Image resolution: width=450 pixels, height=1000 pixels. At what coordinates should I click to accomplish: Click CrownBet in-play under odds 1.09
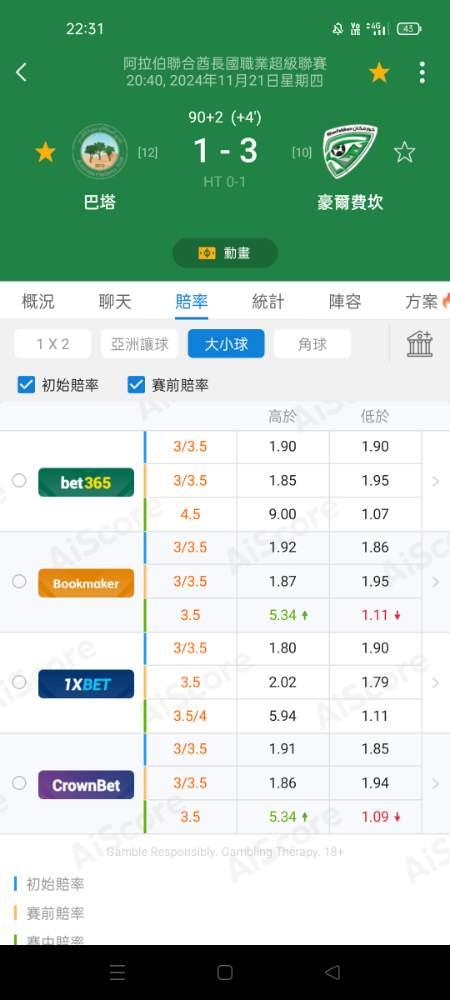click(375, 816)
